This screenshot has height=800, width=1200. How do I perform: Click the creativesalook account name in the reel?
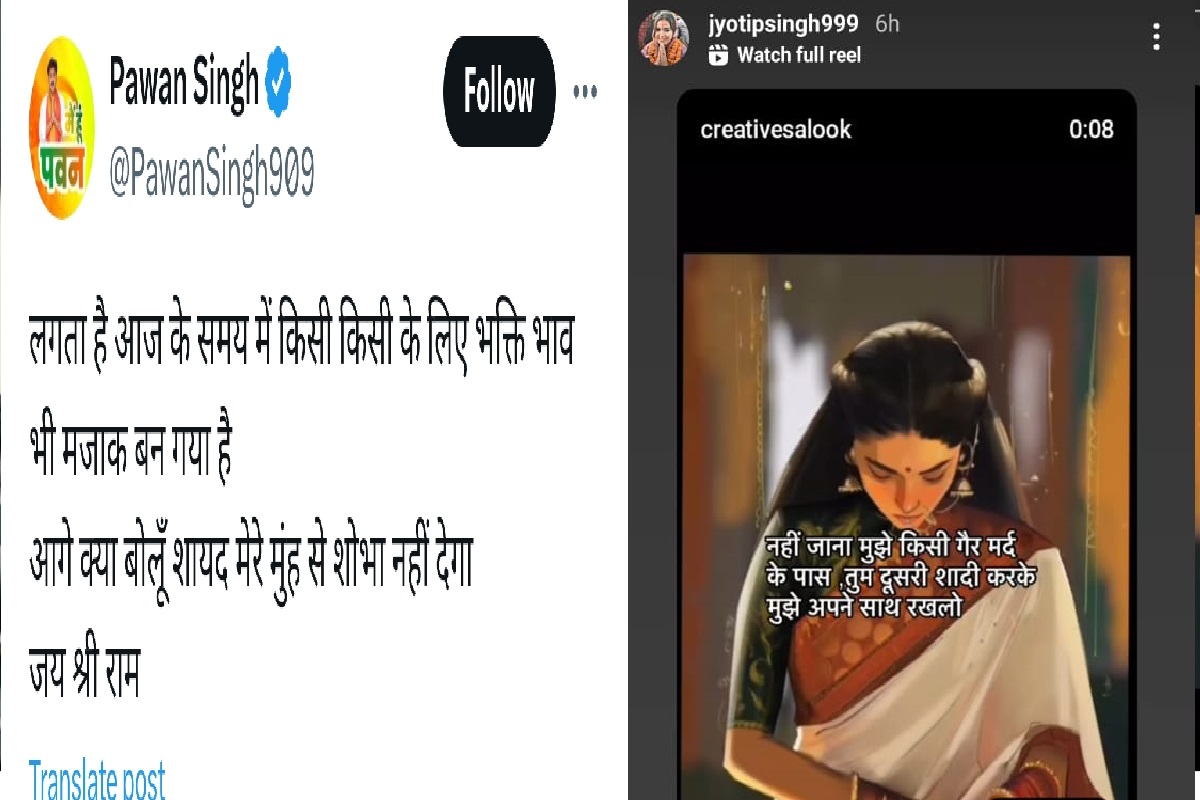click(x=776, y=129)
